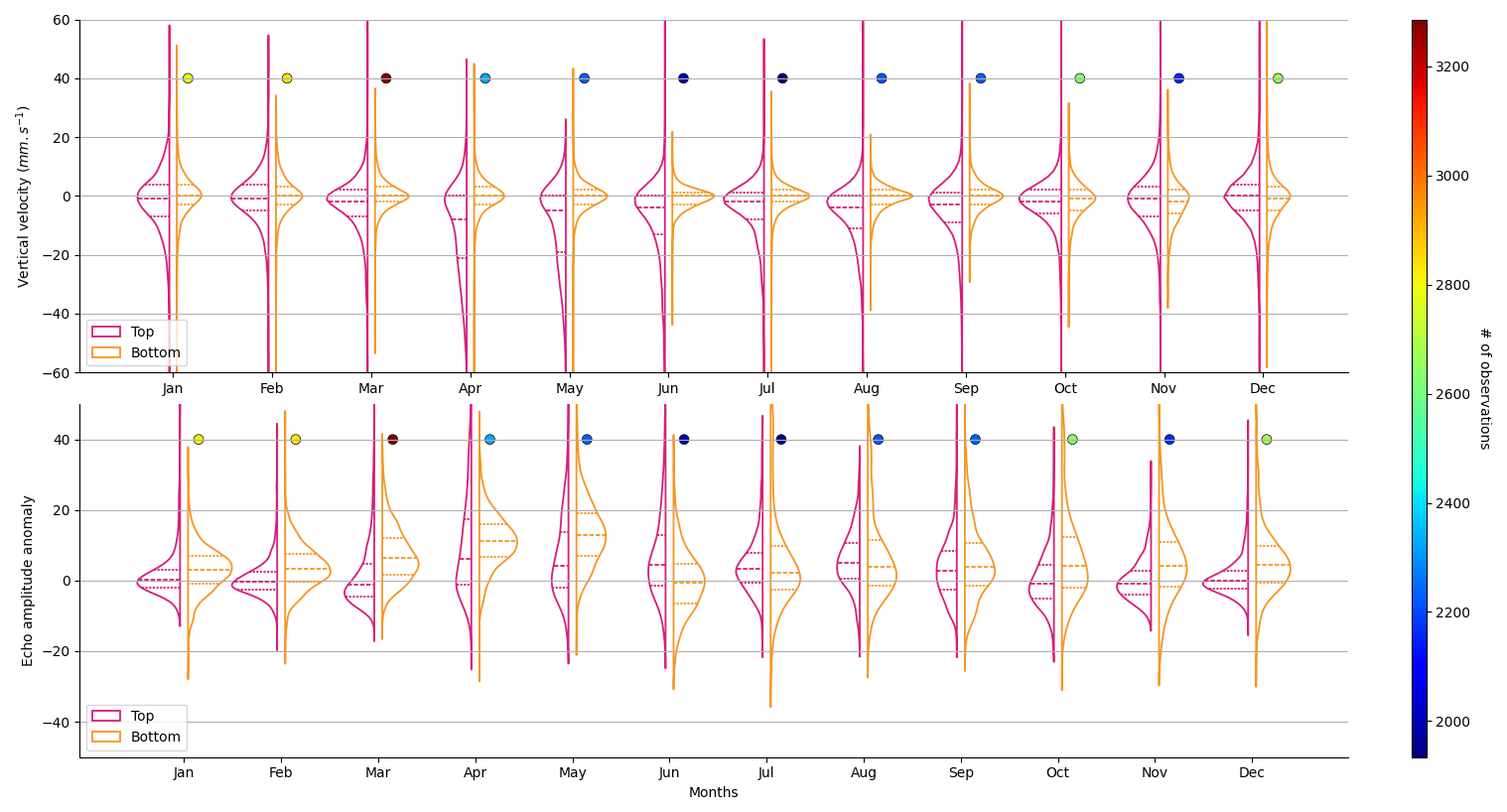Screen dimensions: 1507x812
Task: Click the Bottom legend label in the vertical velocity plot
Action: (156, 353)
